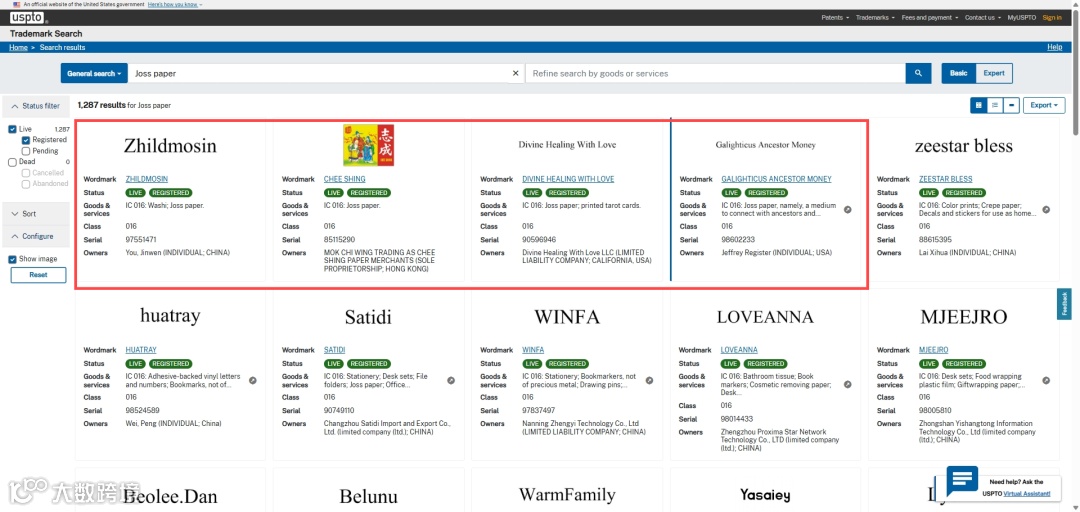This screenshot has height=512, width=1080.
Task: Open the ZHILDMOSIN wordmark link
Action: pos(147,179)
